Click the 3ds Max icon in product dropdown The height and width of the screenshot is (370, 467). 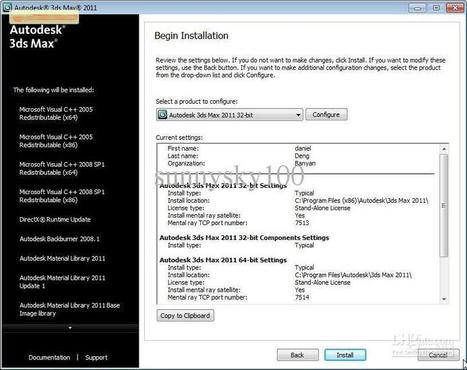pyautogui.click(x=162, y=115)
